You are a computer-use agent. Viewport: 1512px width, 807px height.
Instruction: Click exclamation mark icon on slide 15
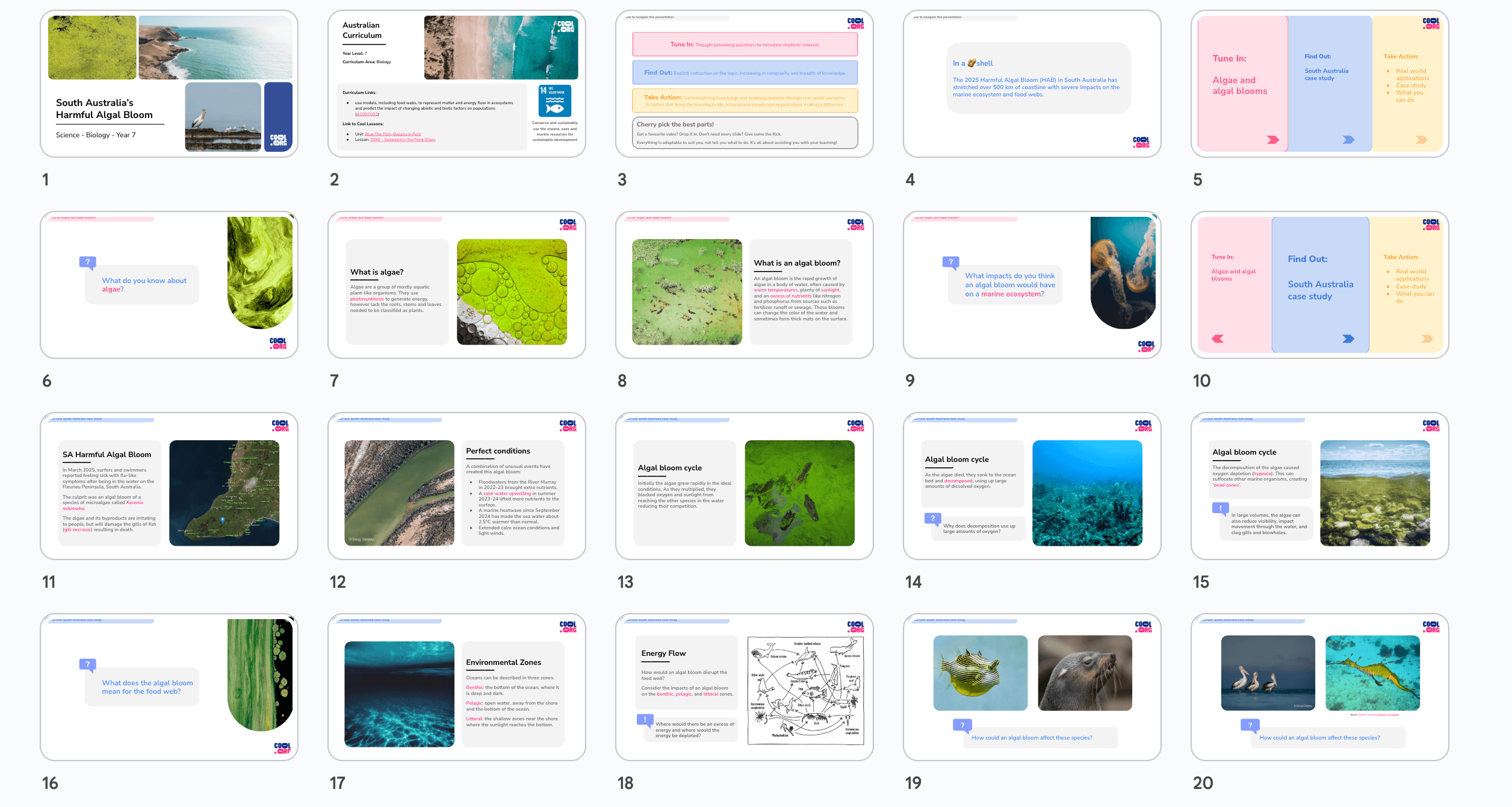(1221, 508)
